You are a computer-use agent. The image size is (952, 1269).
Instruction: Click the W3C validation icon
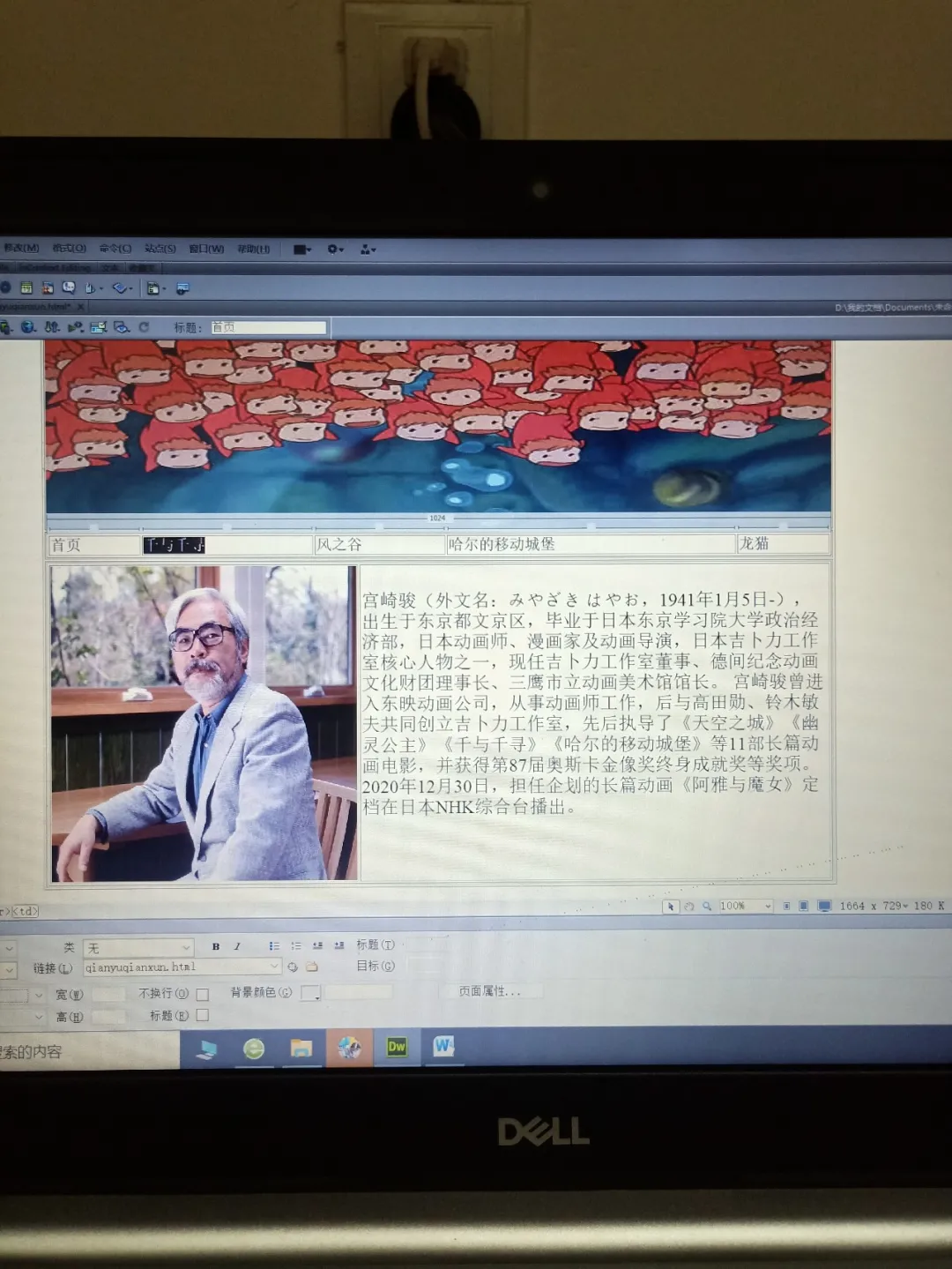pos(76,327)
